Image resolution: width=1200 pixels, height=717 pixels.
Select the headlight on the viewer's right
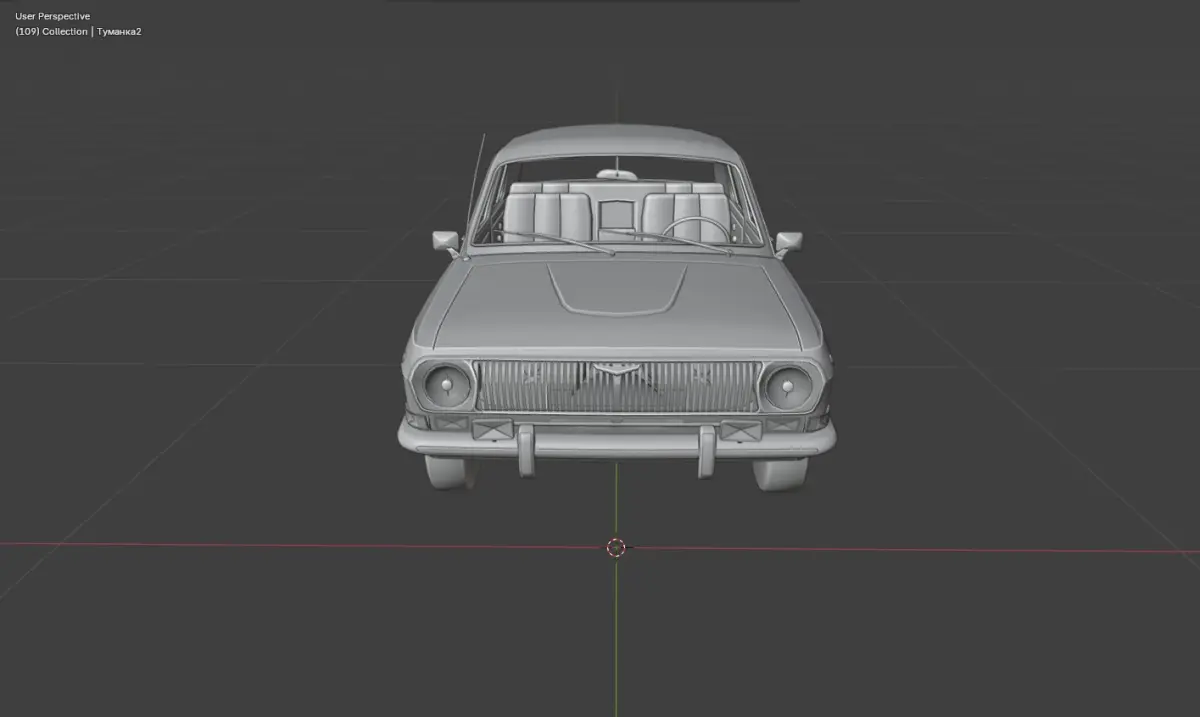click(787, 386)
